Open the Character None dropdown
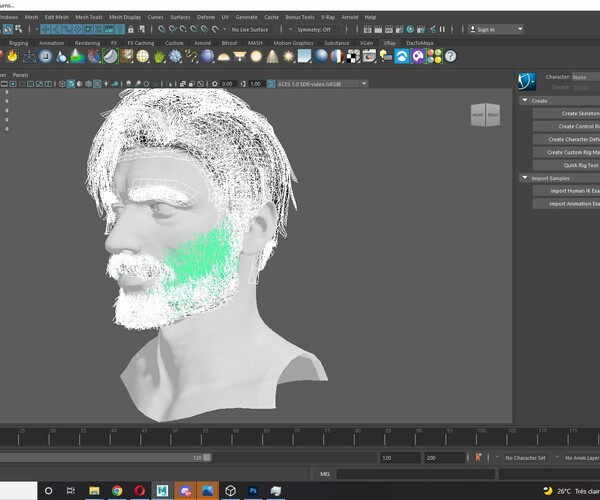Screen dimensions: 600x500 tap(586, 77)
